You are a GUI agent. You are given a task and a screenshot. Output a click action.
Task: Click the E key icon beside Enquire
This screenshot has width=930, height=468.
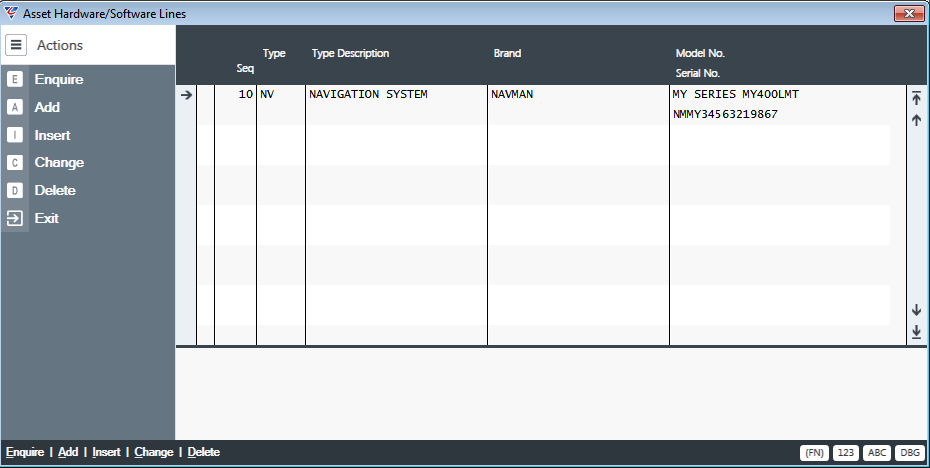15,79
